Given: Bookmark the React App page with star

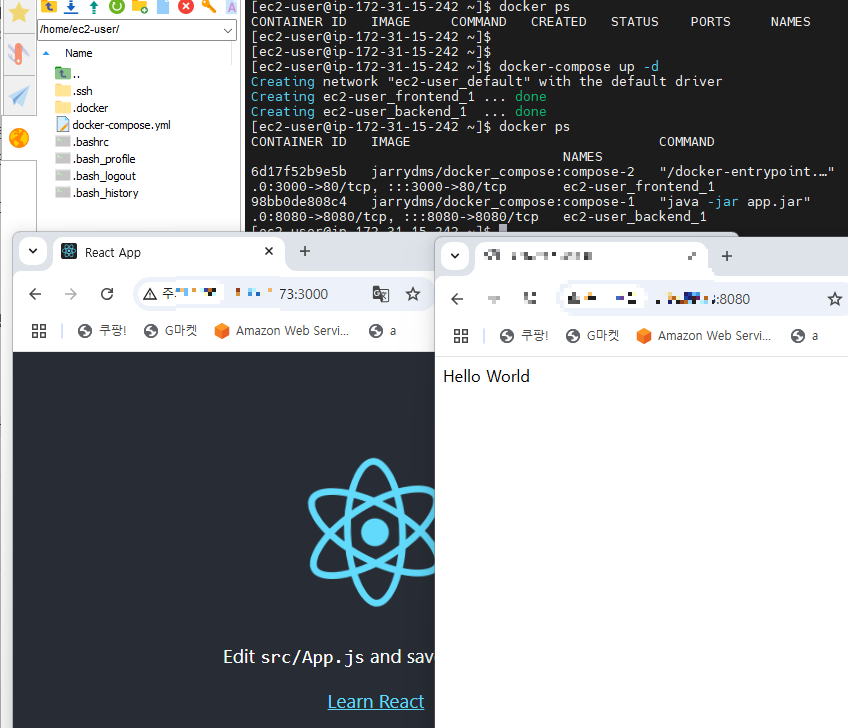Looking at the screenshot, I should click(x=413, y=294).
